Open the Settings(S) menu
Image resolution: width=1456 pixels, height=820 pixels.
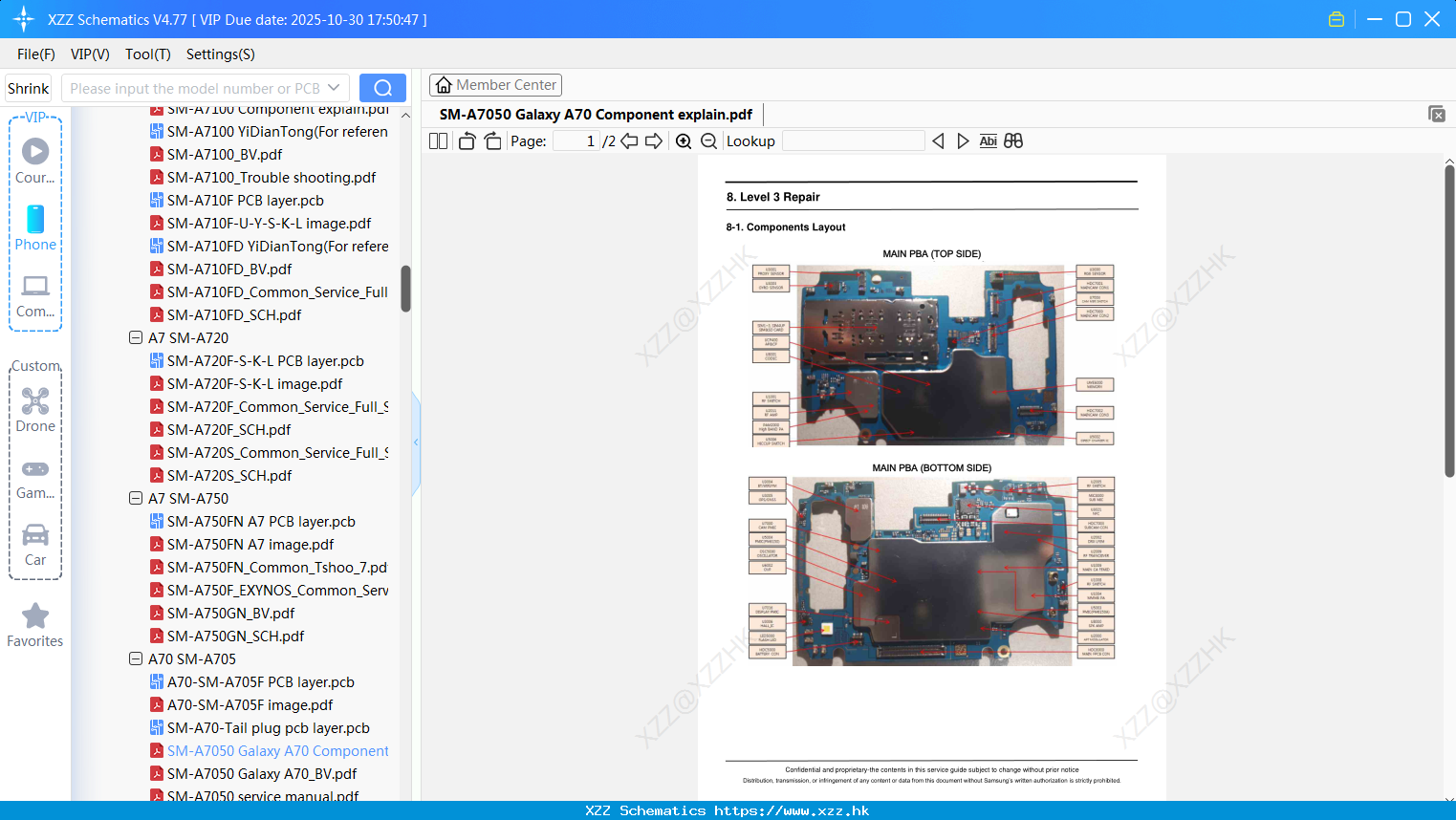[x=221, y=54]
